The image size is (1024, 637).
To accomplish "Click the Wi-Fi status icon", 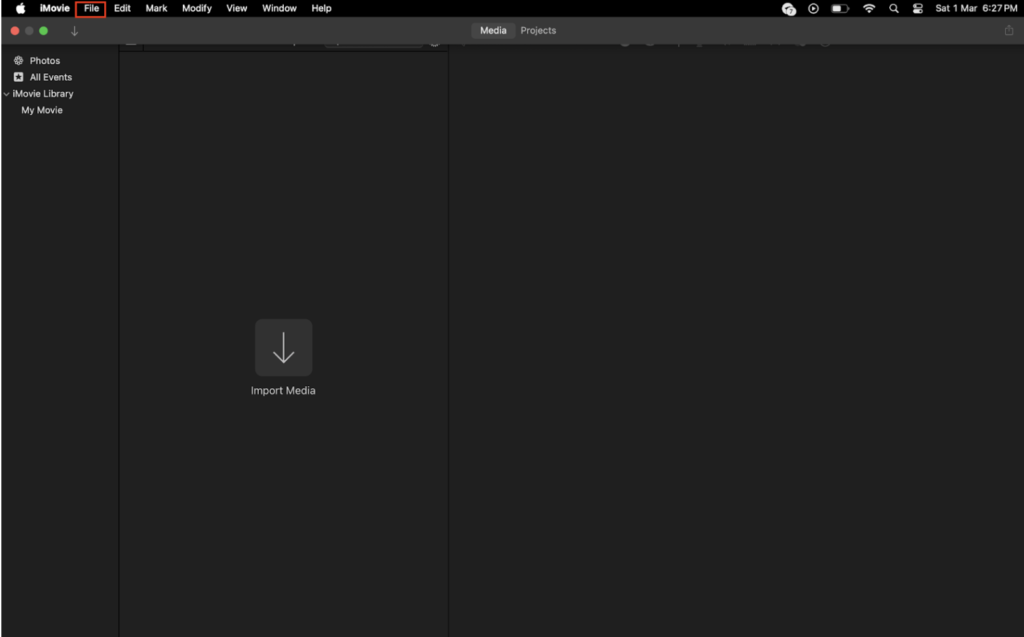I will (869, 8).
